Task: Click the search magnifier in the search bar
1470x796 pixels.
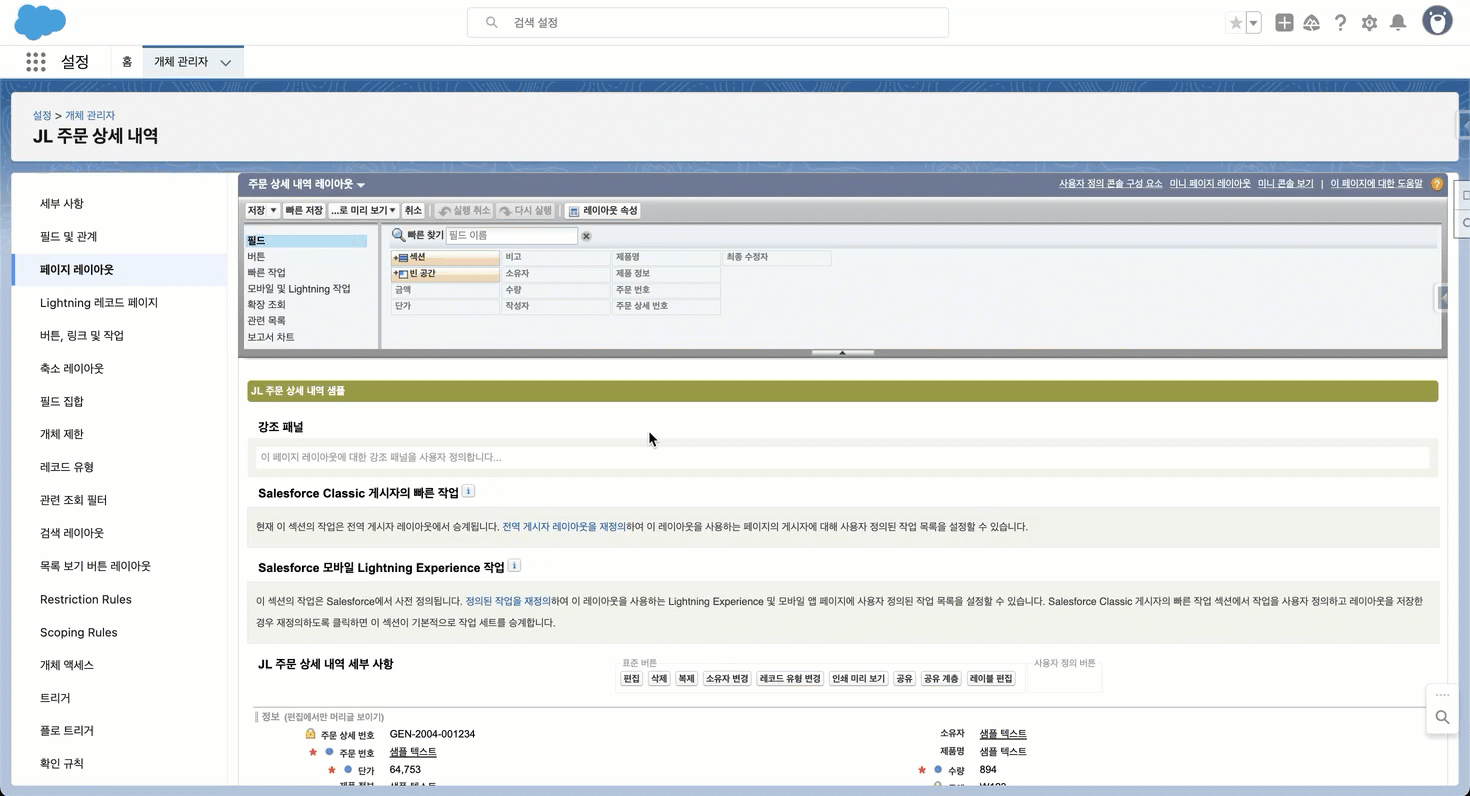Action: tap(491, 22)
